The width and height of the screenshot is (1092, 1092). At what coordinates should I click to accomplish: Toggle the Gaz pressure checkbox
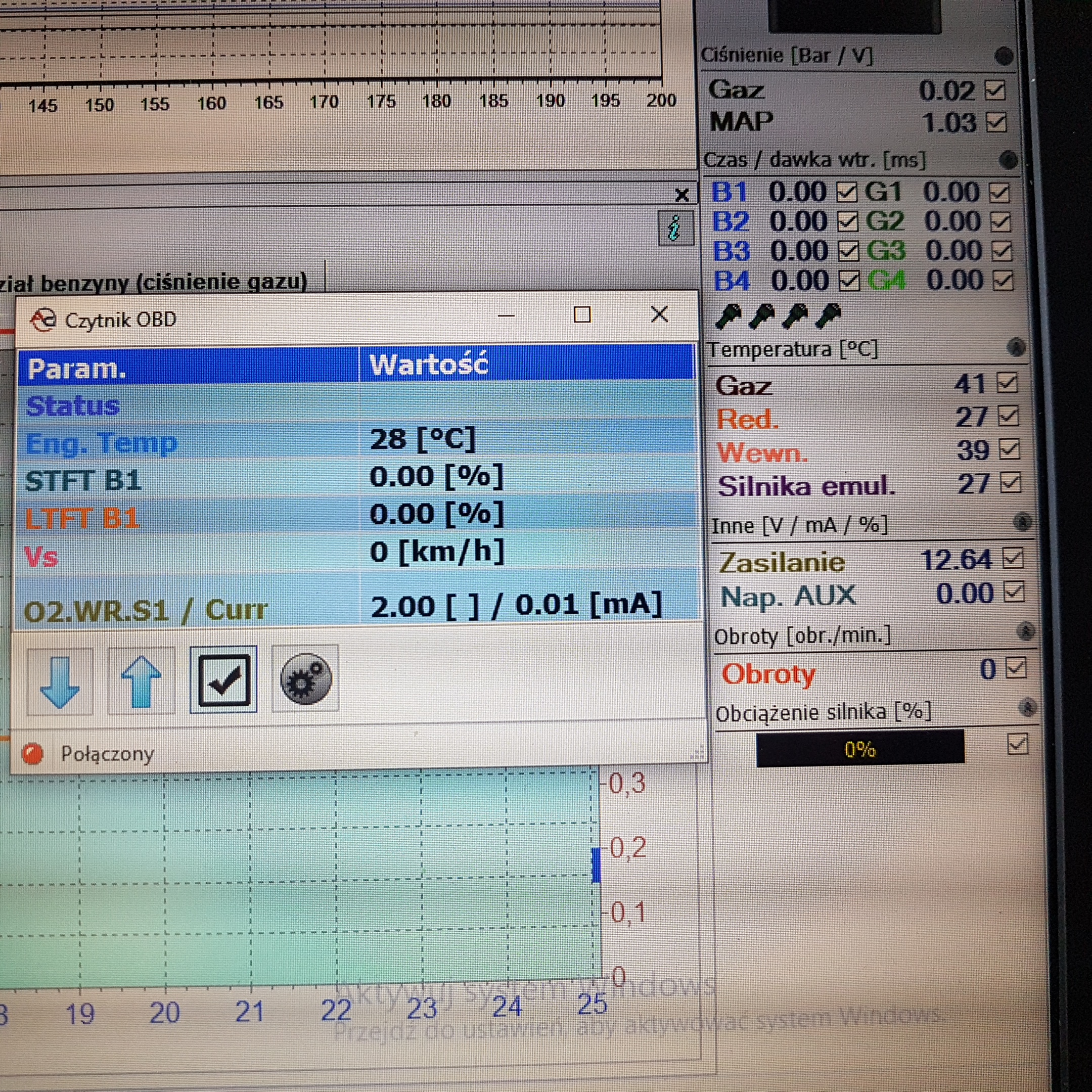click(994, 90)
